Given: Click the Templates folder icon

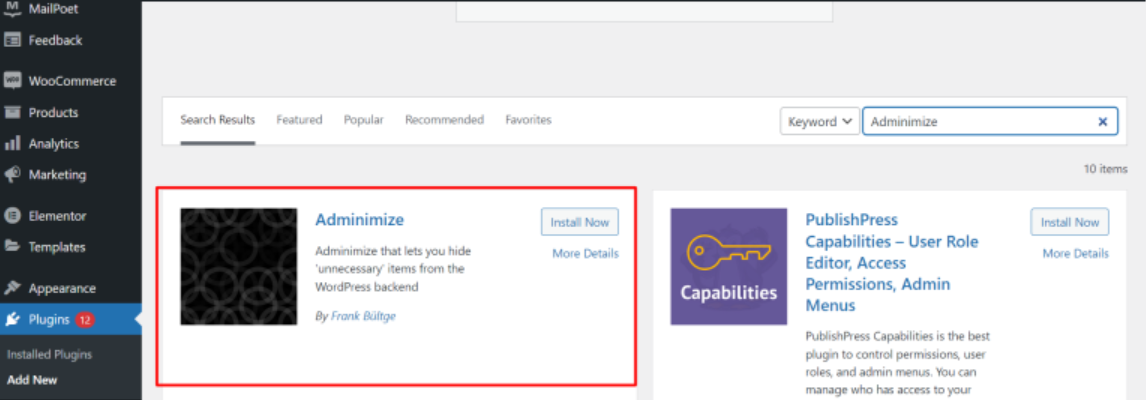Looking at the screenshot, I should pyautogui.click(x=12, y=247).
